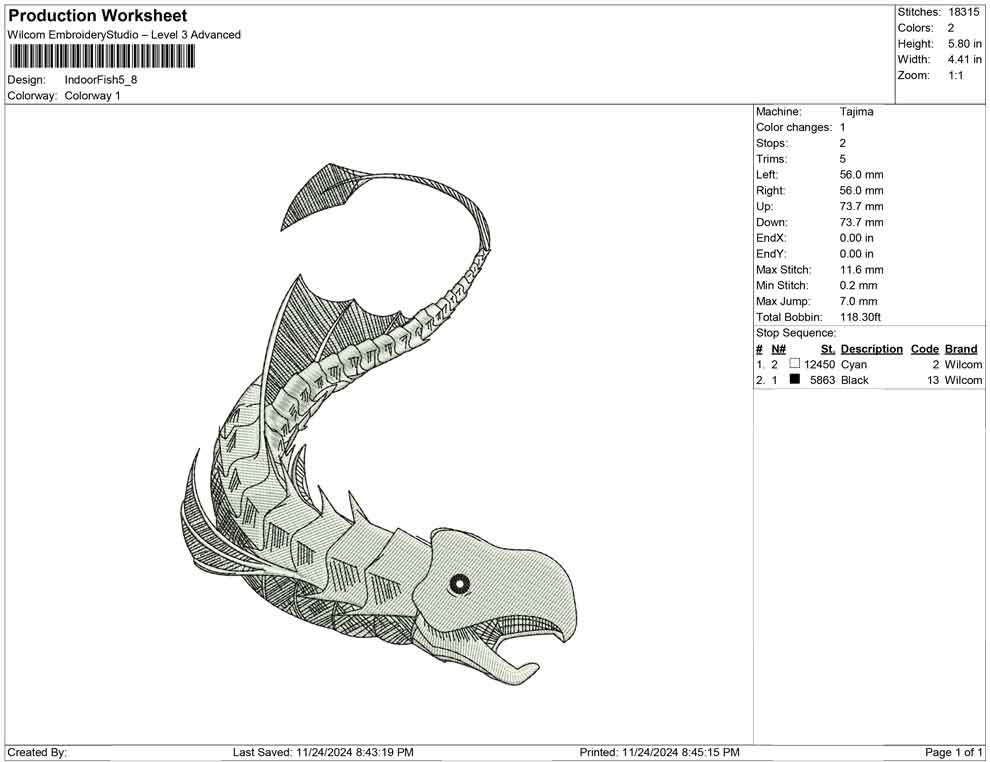Click the Tajima machine value
Image resolution: width=990 pixels, height=762 pixels.
[856, 112]
